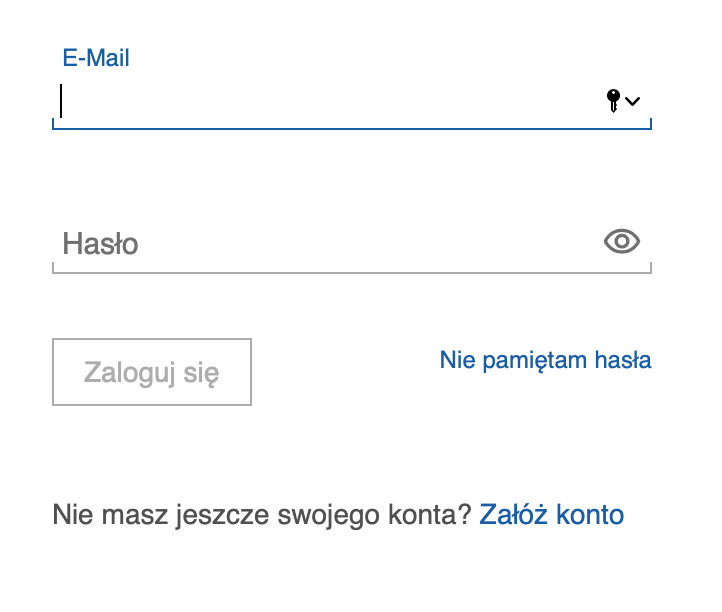Open the Nie pamiętam hasła link
This screenshot has height=612, width=722.
pyautogui.click(x=545, y=360)
